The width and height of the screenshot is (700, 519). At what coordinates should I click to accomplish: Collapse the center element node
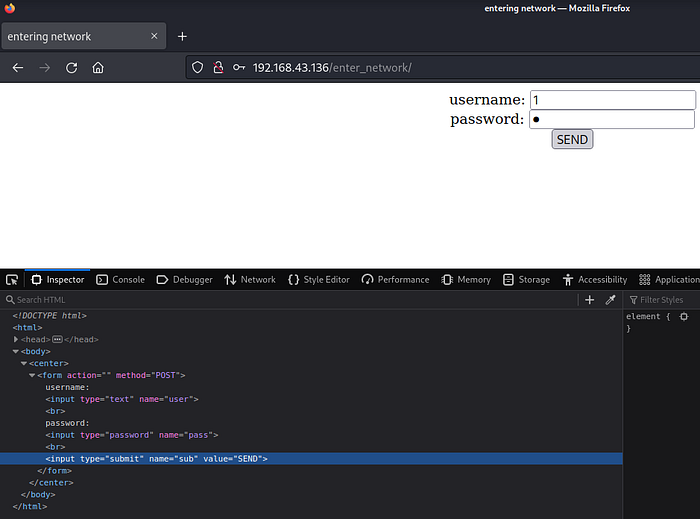pyautogui.click(x=24, y=363)
